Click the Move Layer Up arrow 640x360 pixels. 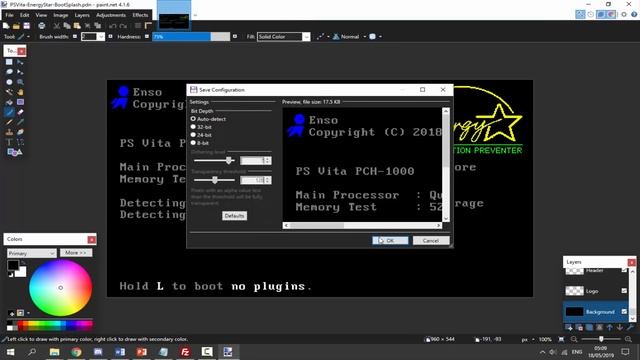610,327
